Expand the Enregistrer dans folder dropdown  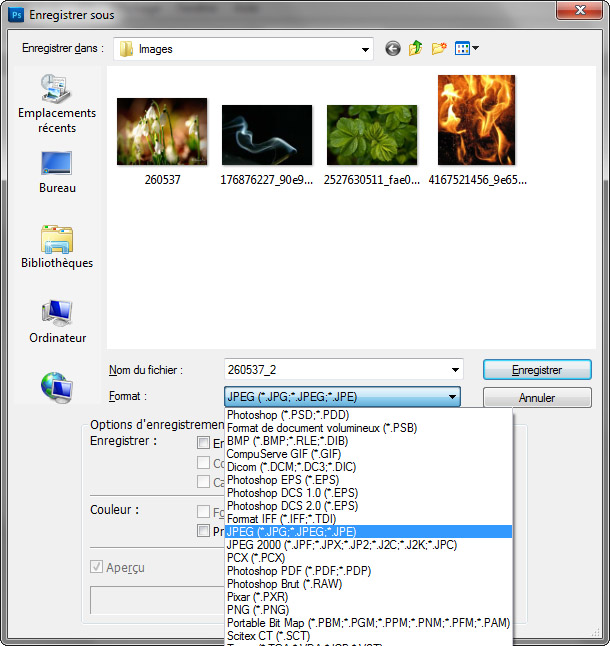coord(365,49)
